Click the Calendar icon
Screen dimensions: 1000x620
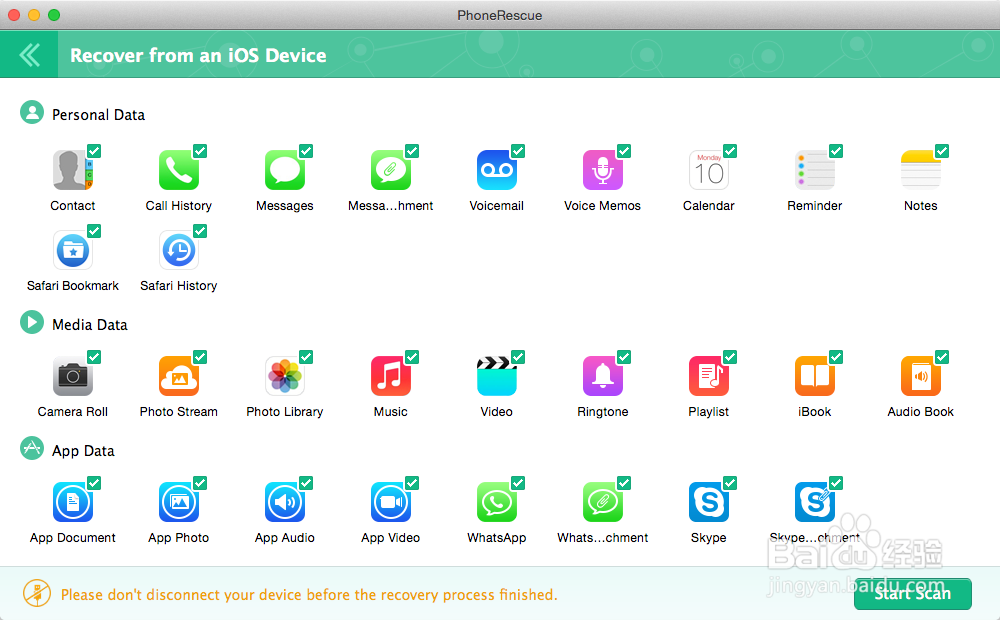coord(709,170)
